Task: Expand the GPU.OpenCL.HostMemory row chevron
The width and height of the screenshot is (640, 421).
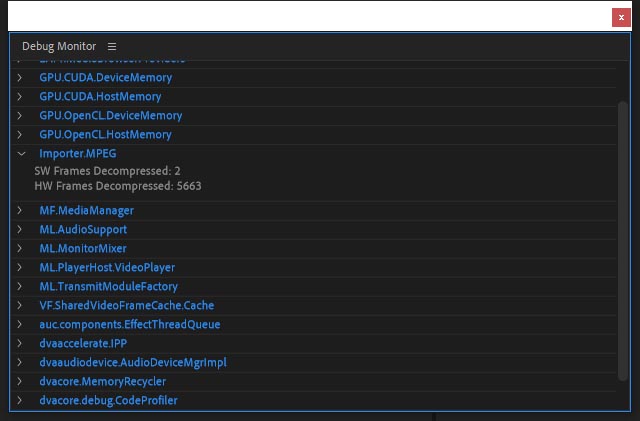Action: click(19, 134)
